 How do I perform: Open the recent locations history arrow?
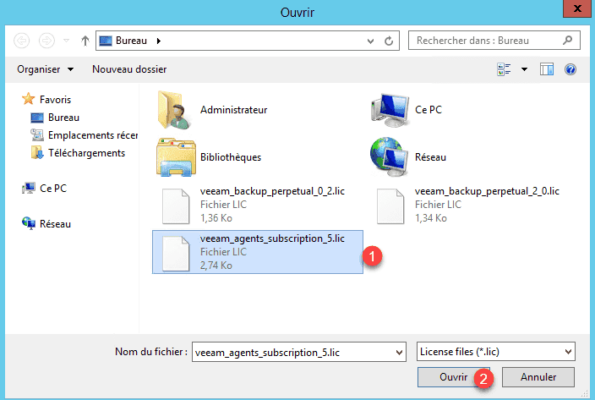pos(66,41)
